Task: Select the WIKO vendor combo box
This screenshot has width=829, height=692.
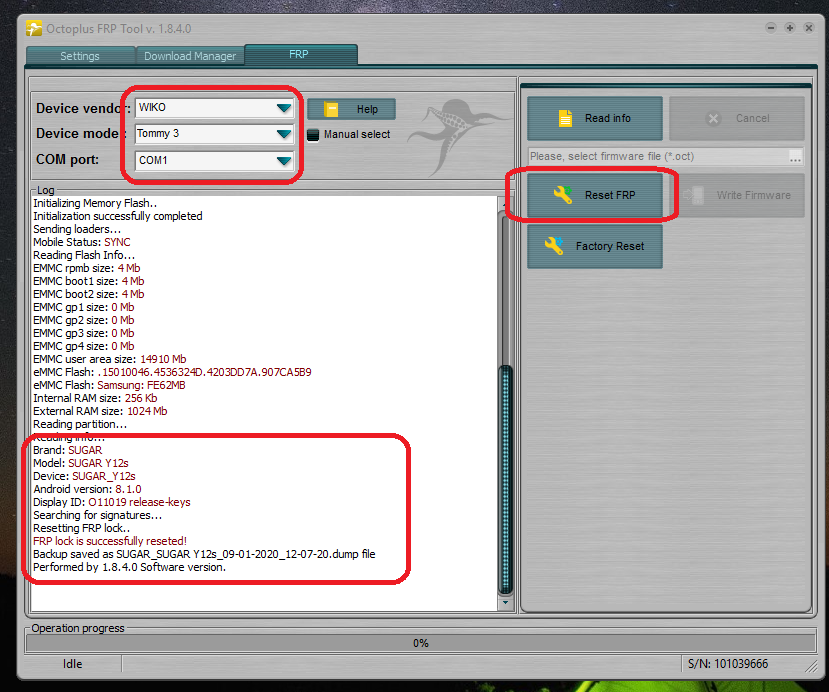Action: click(x=214, y=108)
